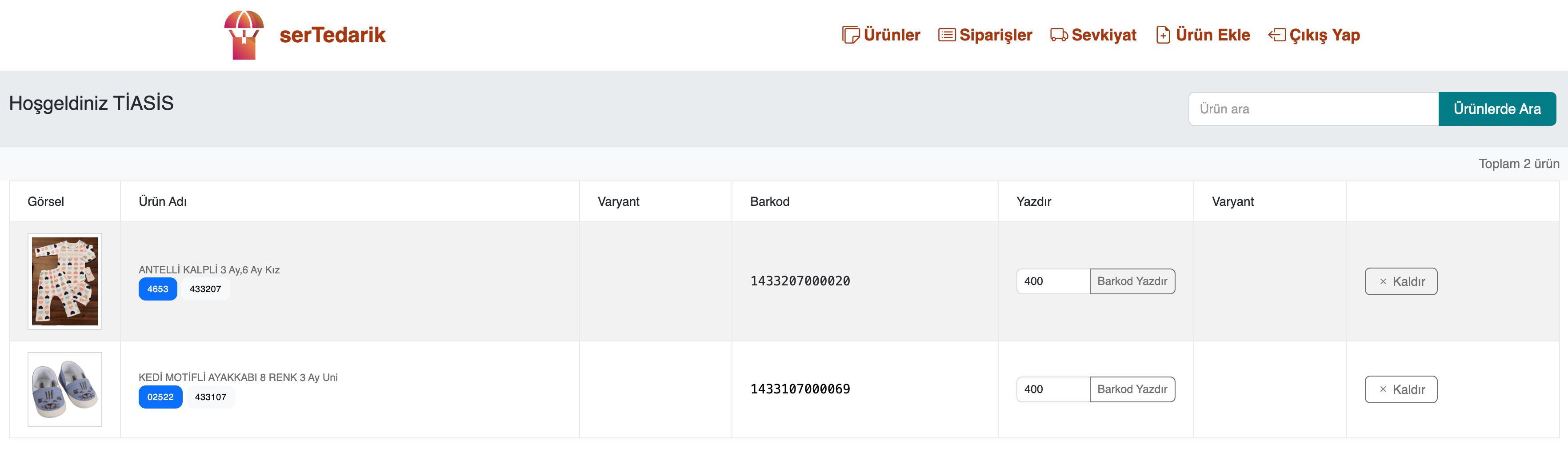Screen dimensions: 1568x449
Task: Click the Sevkiyat truck icon
Action: pos(1059,35)
